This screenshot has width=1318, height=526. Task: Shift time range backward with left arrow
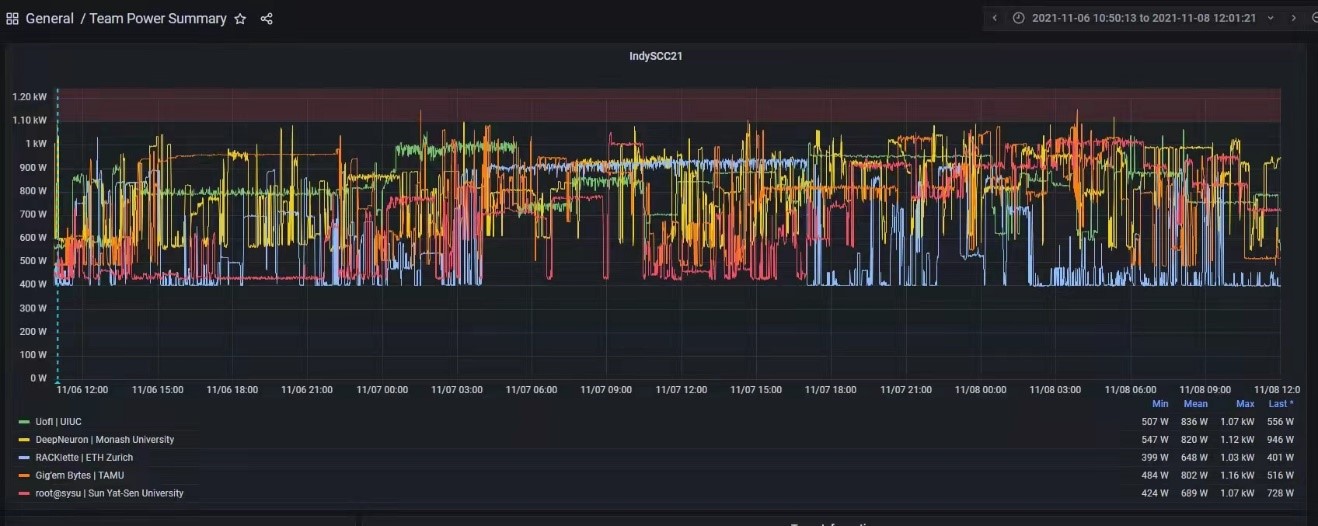pos(995,18)
